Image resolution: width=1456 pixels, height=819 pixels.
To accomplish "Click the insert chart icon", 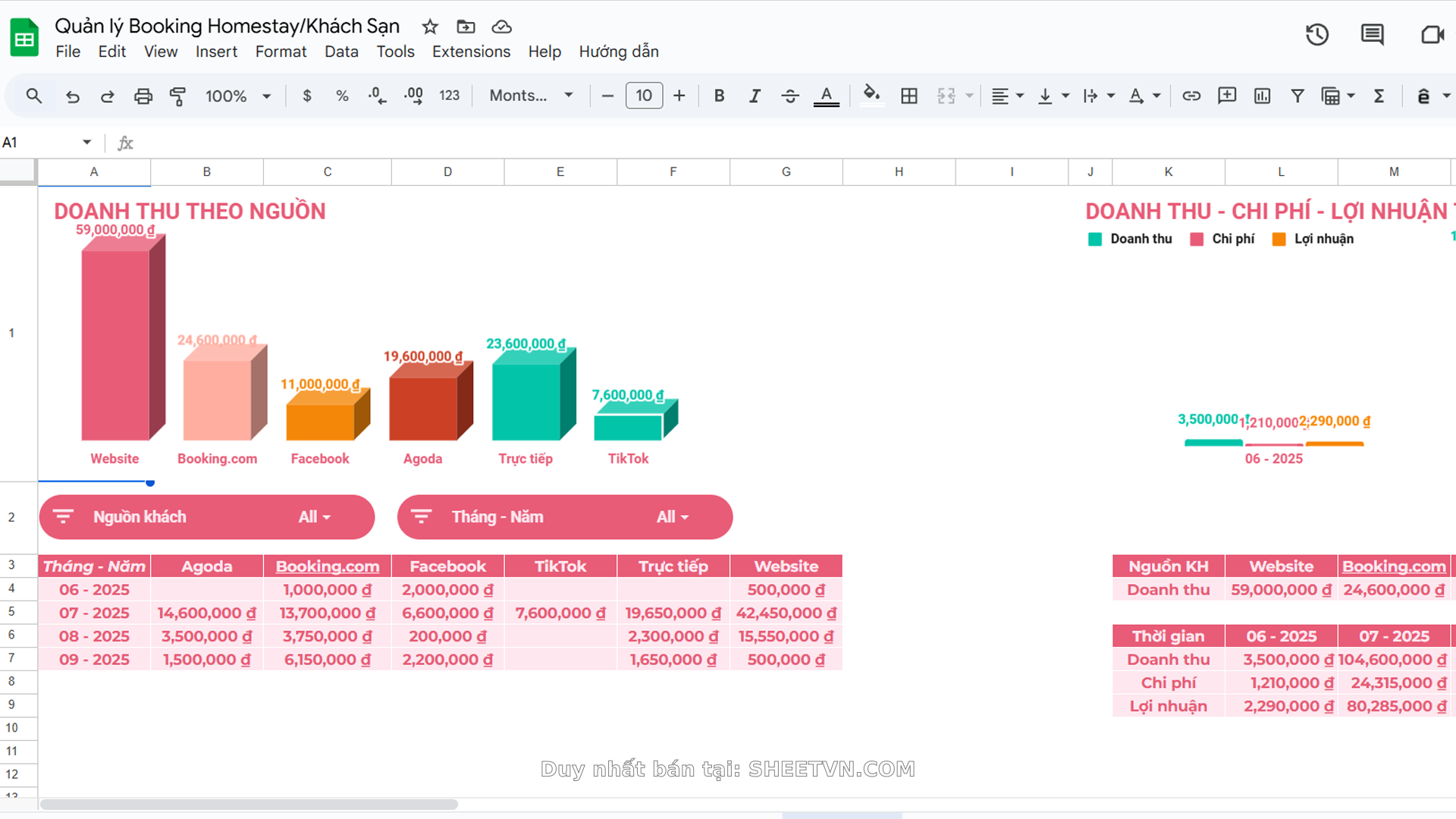I will 1262,96.
